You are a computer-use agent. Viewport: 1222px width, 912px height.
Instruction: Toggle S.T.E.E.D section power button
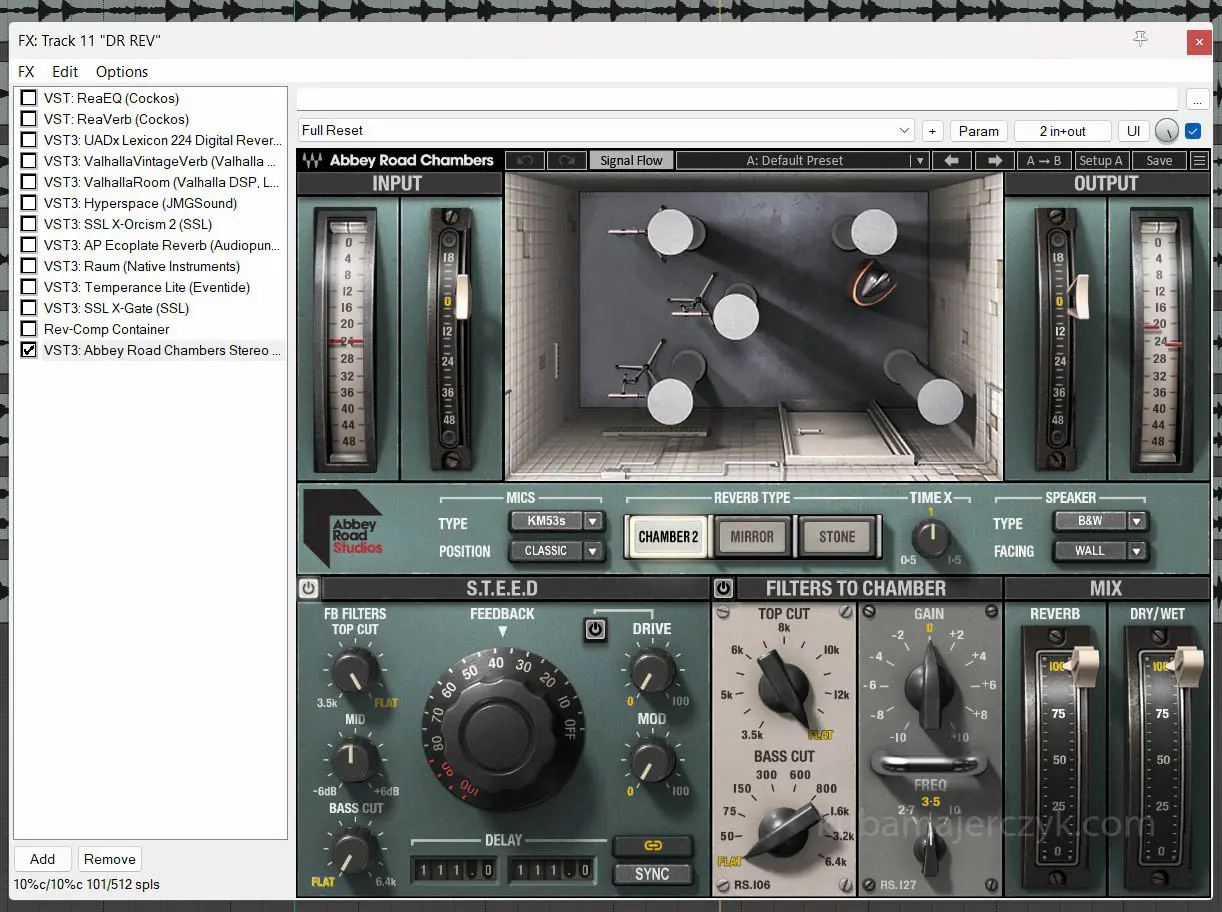tap(308, 588)
